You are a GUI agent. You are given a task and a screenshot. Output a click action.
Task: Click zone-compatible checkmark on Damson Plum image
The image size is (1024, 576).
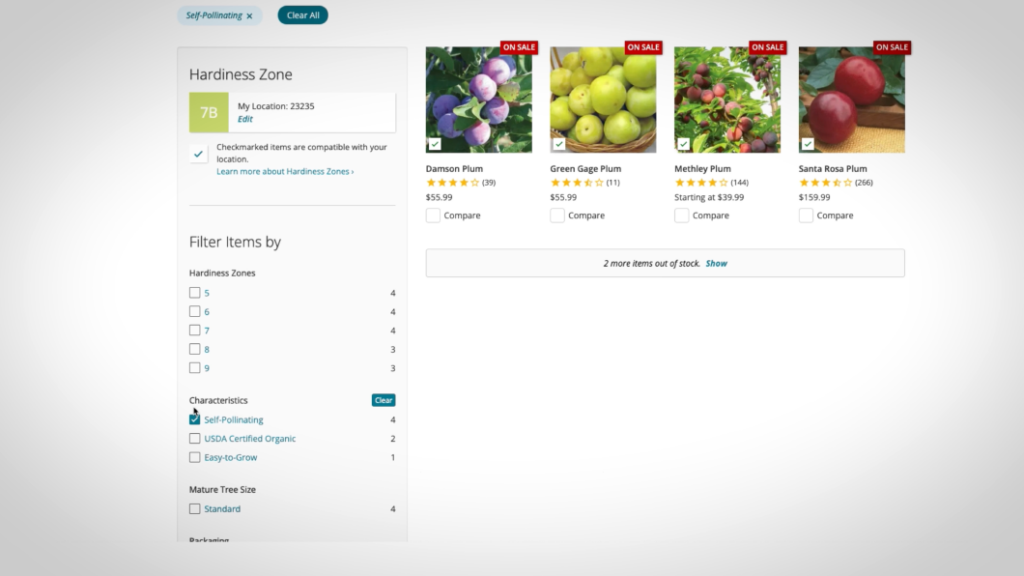(435, 144)
